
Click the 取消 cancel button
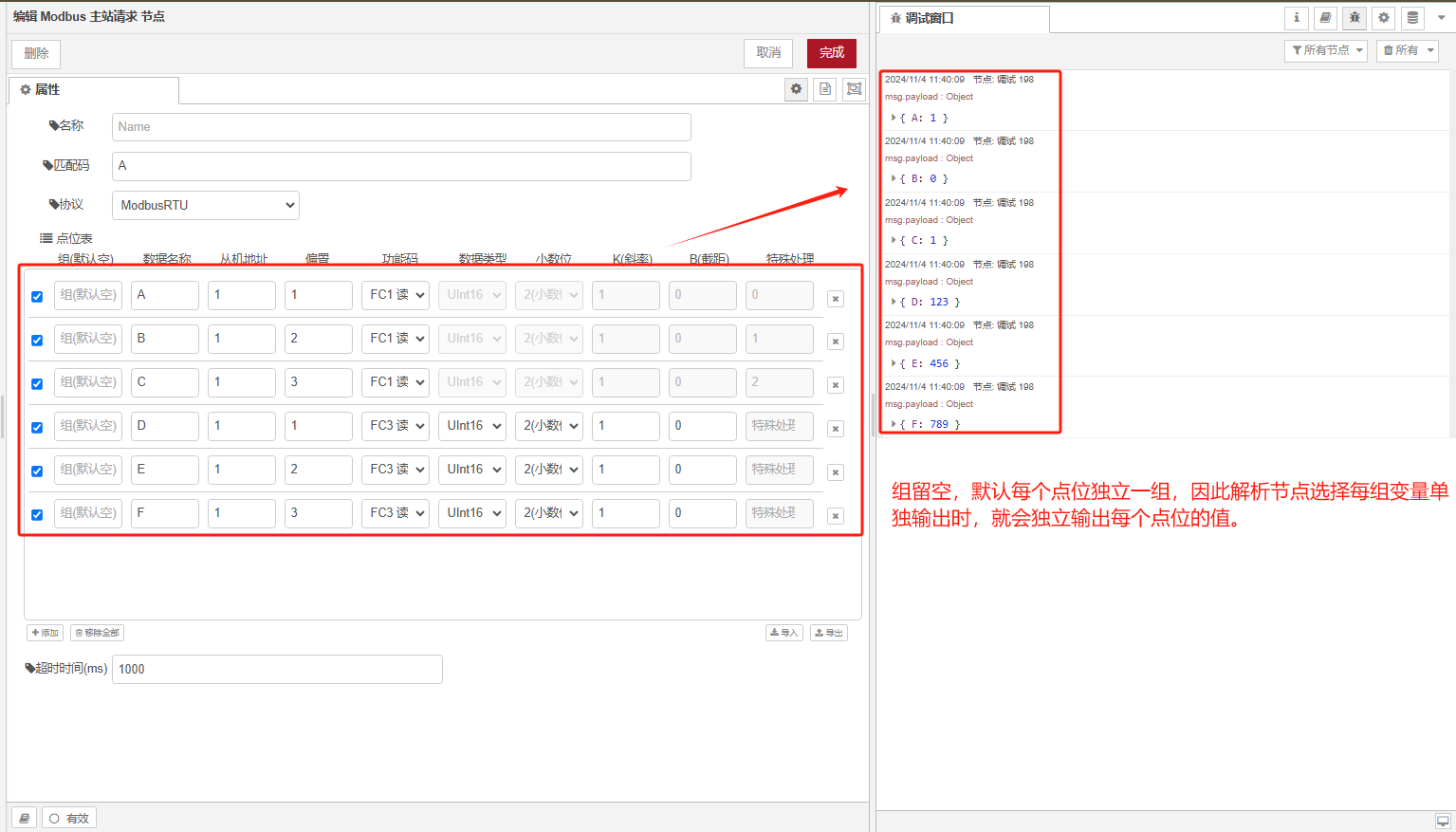click(768, 53)
